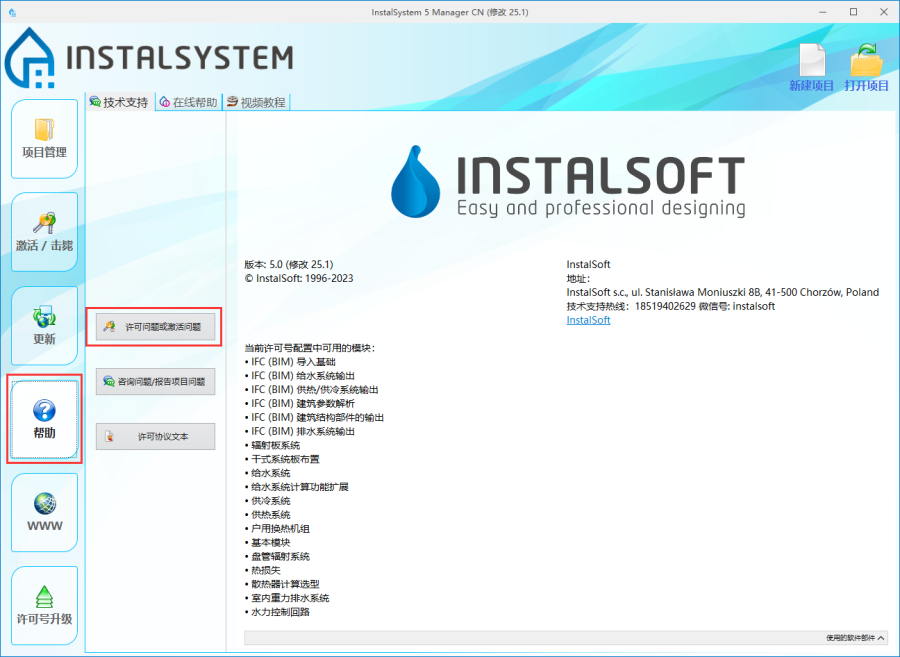Viewport: 900px width, 657px height.
Task: Click the © InstalSoft: 1996-2023 text
Action: (x=299, y=278)
